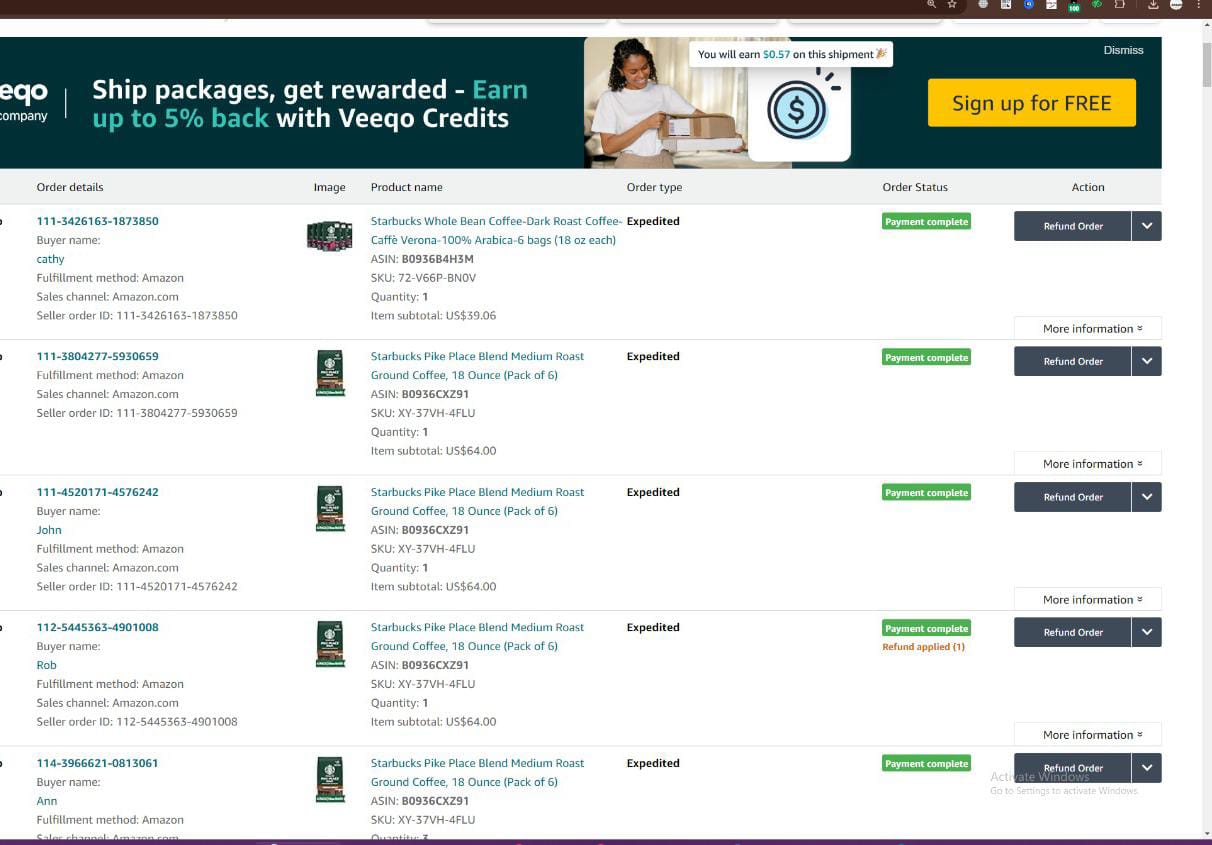Open buyer name link John
This screenshot has width=1212, height=845.
[49, 530]
